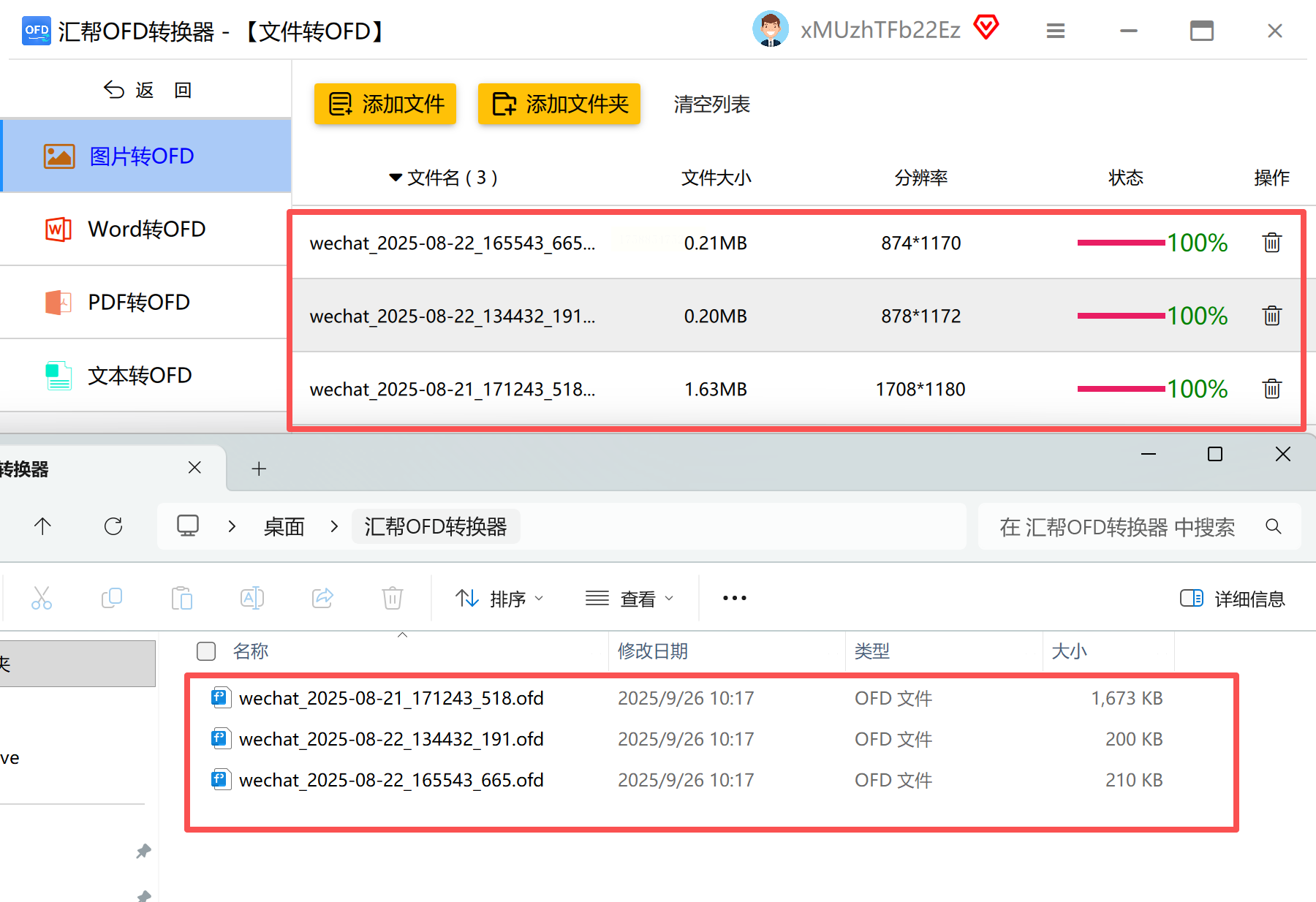Click progress bar of wechat_2025-08-21_171243_518 row
Viewport: 1316px width, 902px height.
(1122, 389)
